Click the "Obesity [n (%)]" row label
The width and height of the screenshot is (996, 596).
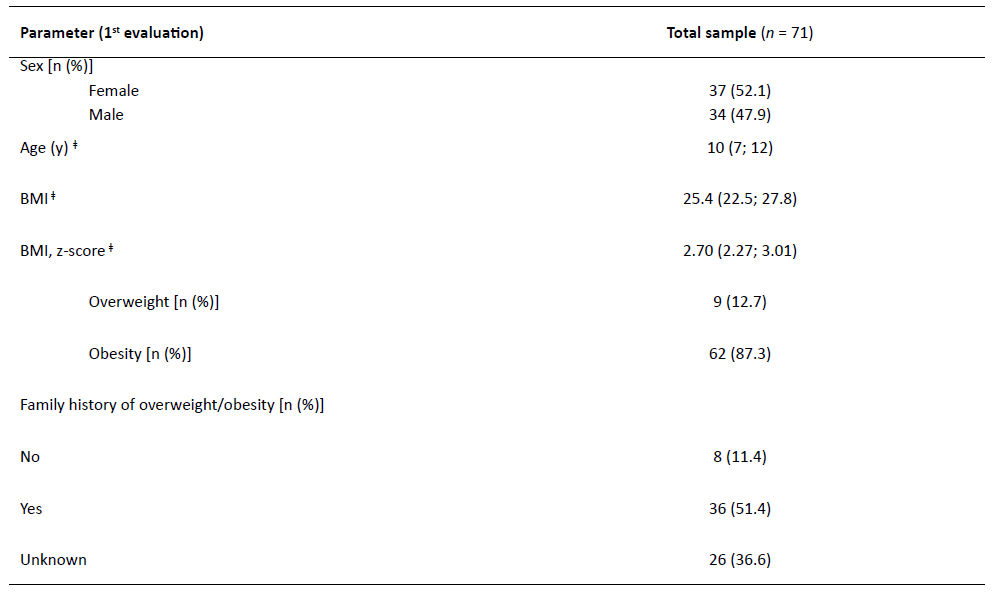[140, 354]
